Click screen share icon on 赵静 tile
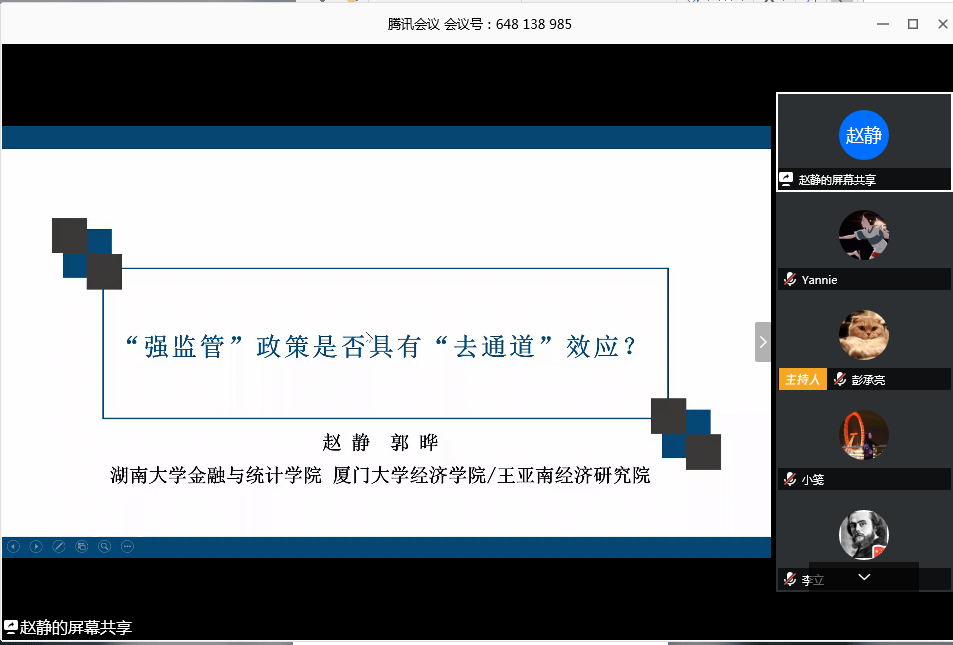 787,180
